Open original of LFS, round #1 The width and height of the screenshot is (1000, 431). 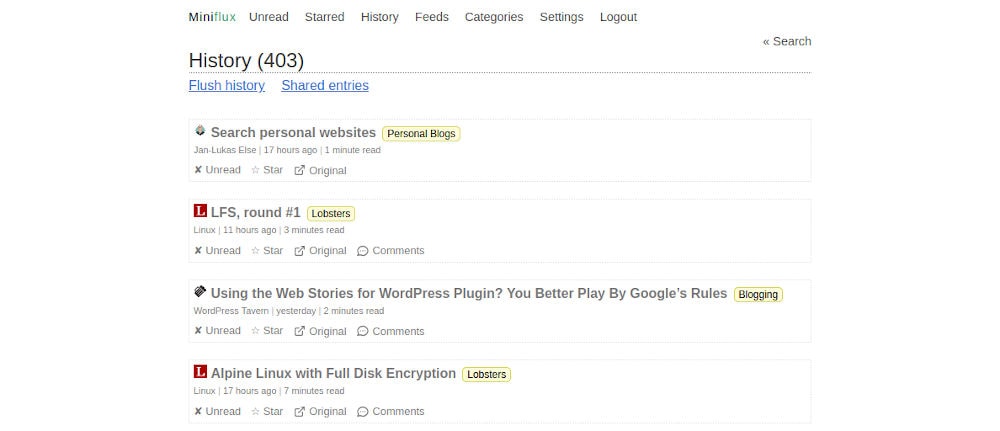[320, 251]
